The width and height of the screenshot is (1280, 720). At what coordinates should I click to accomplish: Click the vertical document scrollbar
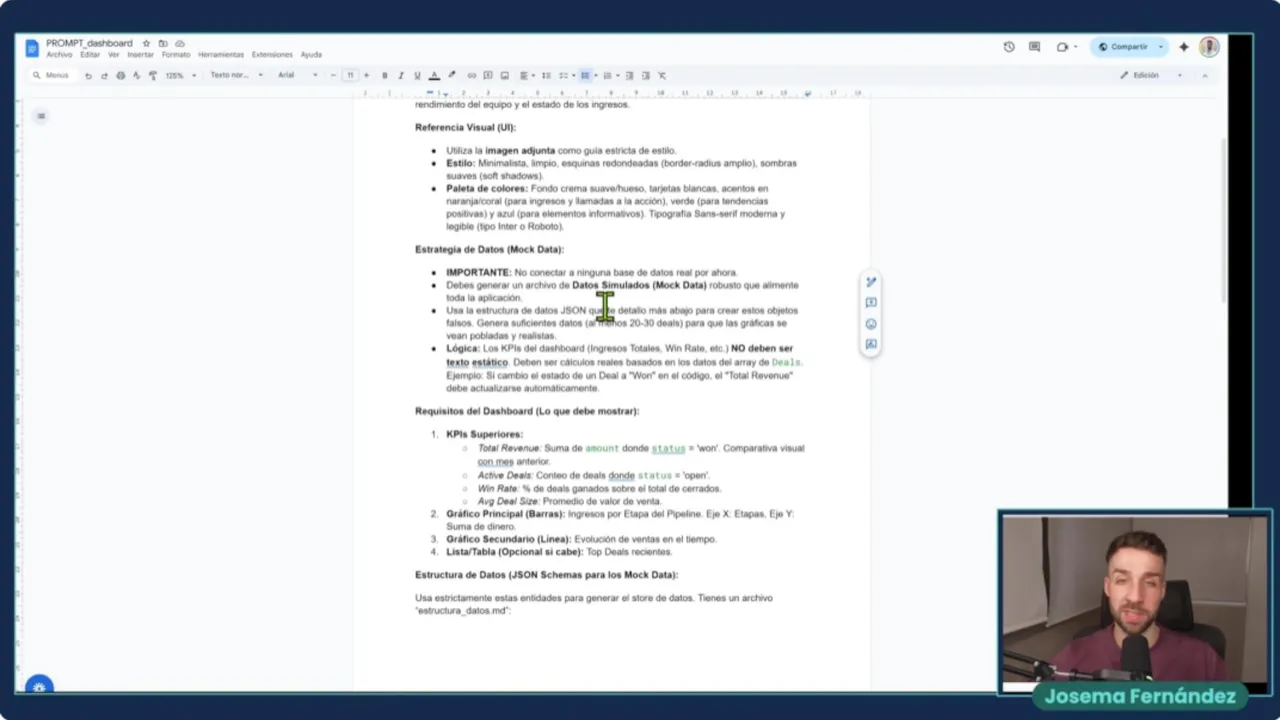1223,220
